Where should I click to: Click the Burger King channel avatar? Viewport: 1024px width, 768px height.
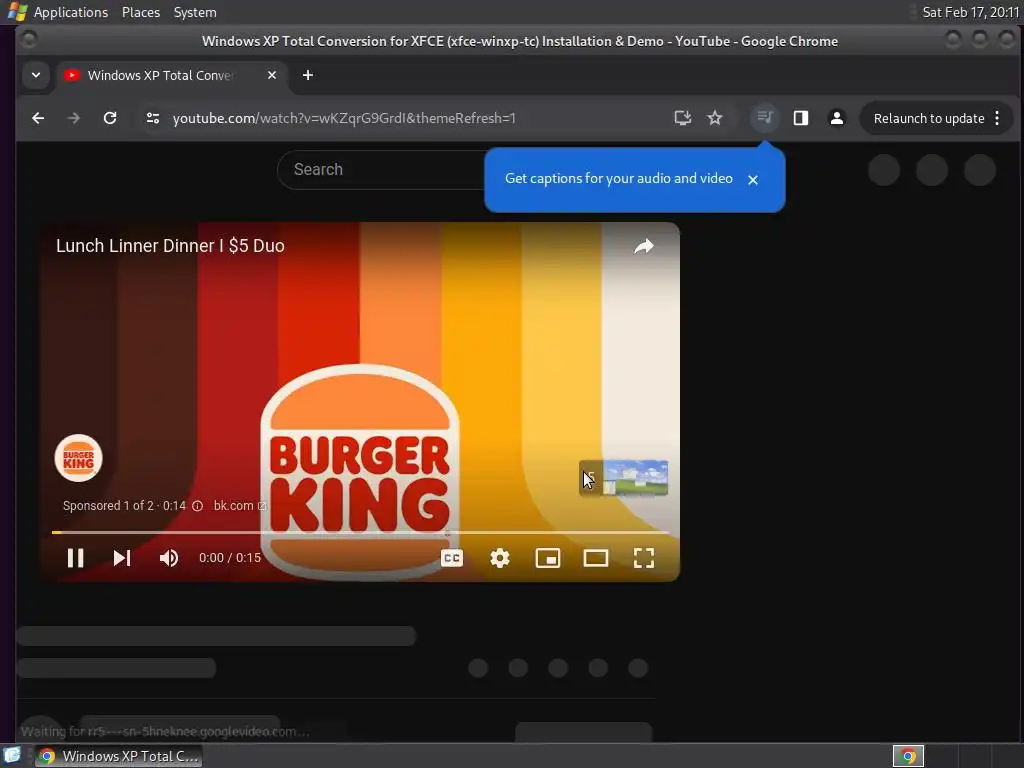coord(78,458)
